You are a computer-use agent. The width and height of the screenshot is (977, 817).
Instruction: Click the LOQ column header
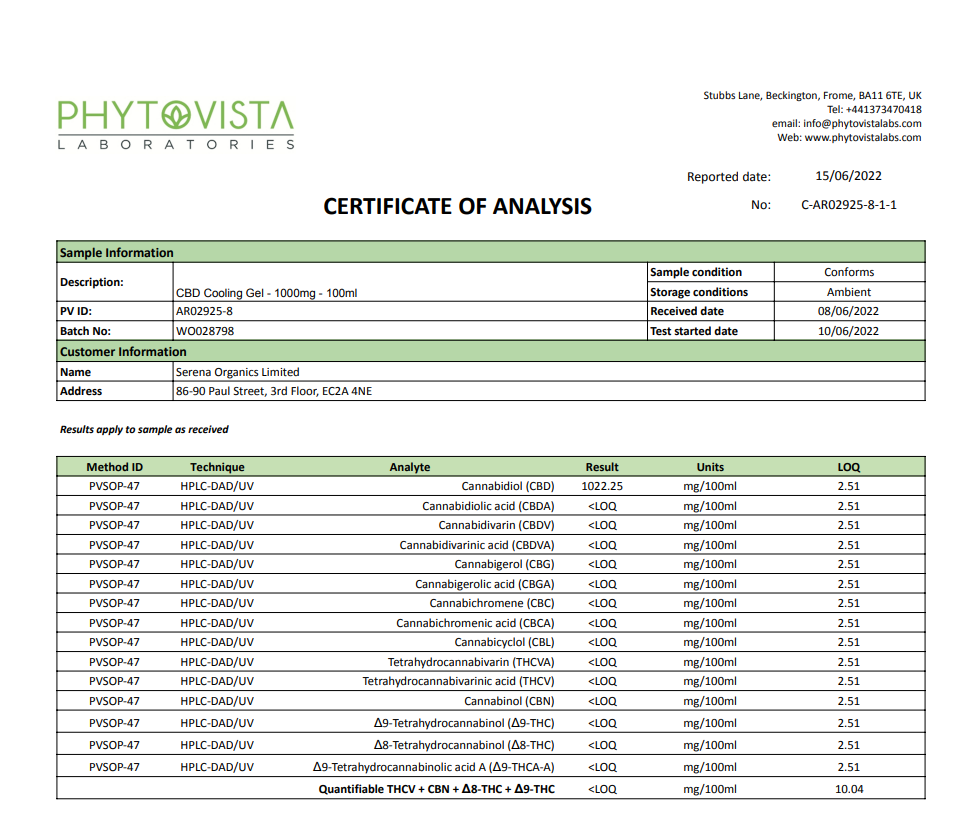point(849,467)
